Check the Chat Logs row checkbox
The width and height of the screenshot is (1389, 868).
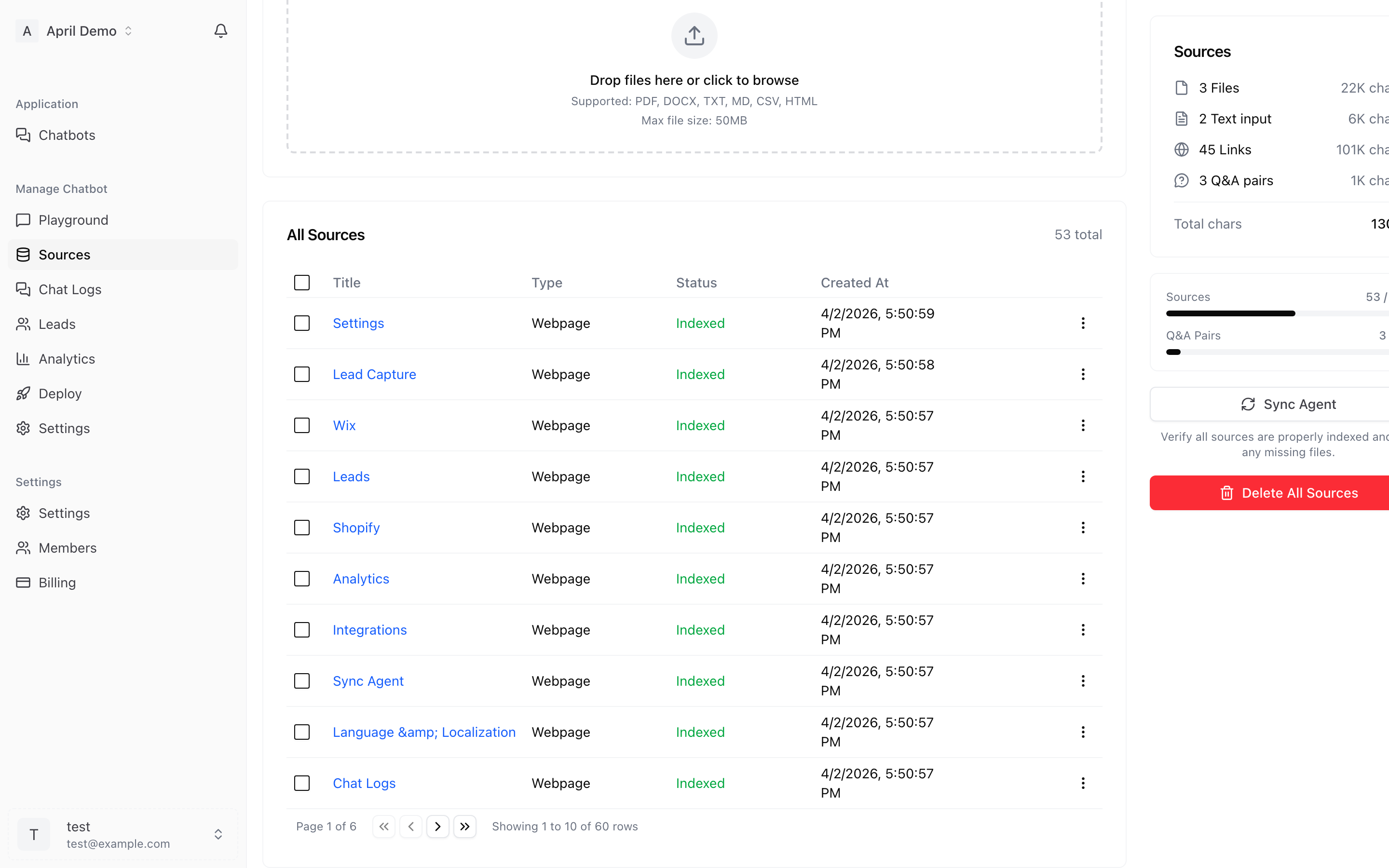coord(302,783)
